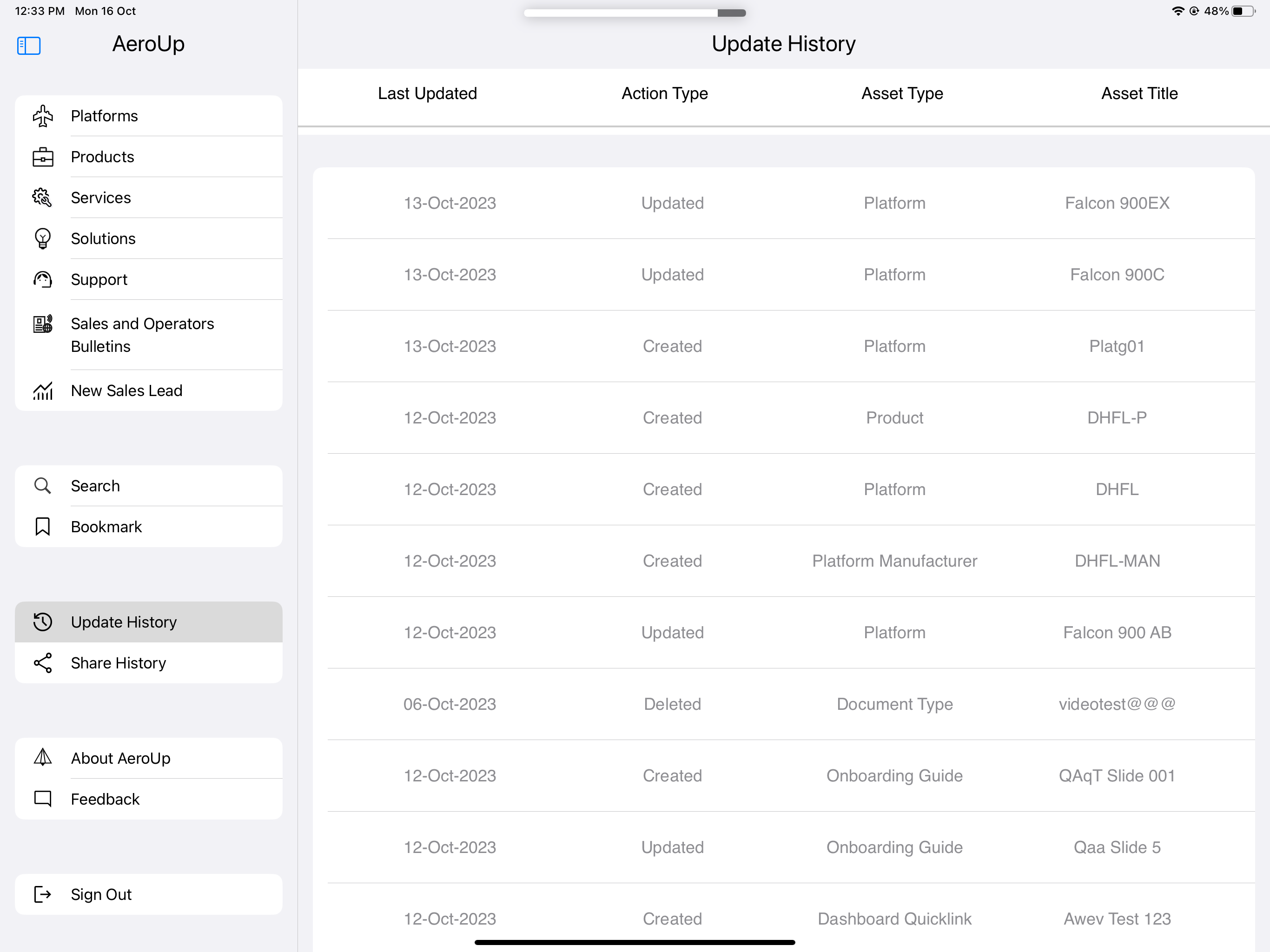This screenshot has width=1270, height=952.
Task: Open the Feedback option
Action: pyautogui.click(x=105, y=799)
